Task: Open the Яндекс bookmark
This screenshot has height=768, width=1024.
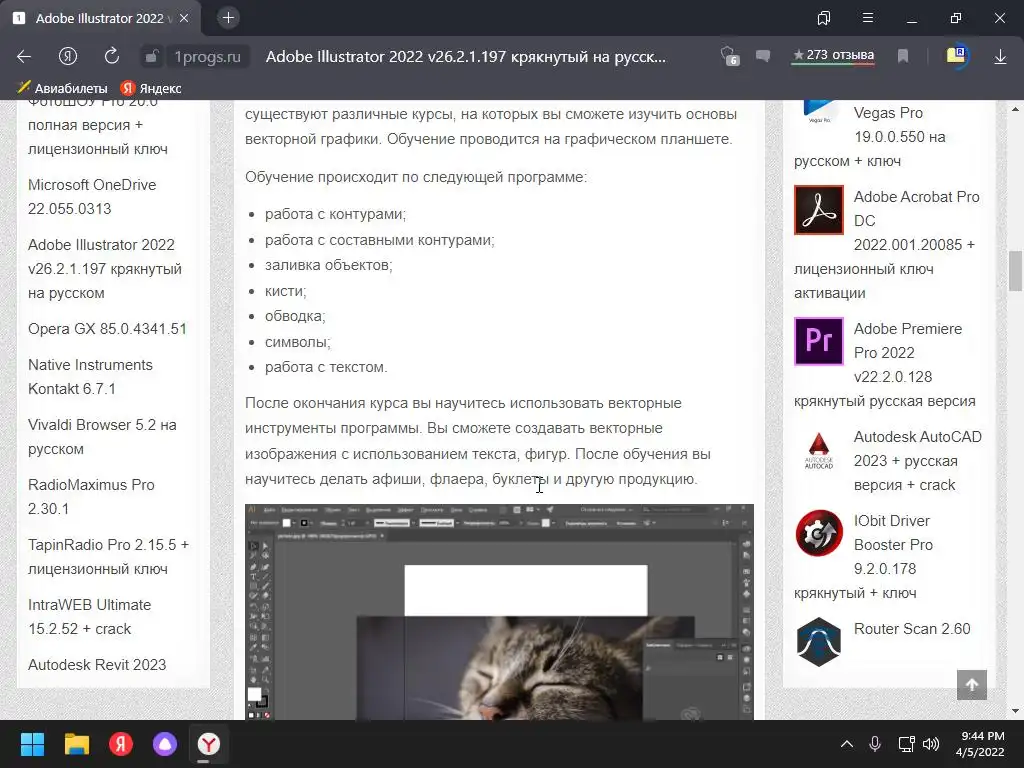Action: click(151, 88)
